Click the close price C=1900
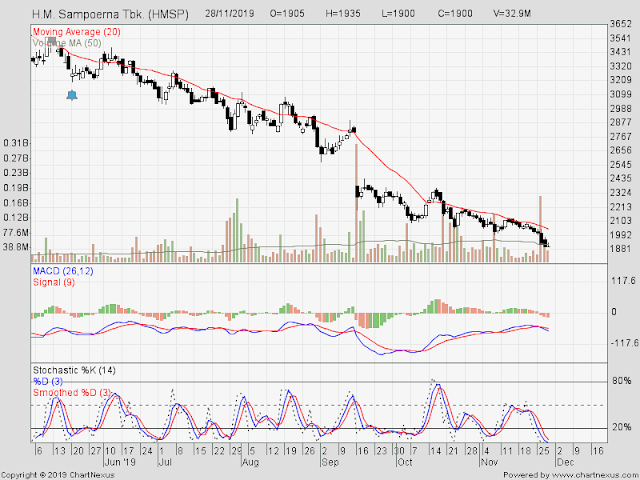 455,13
